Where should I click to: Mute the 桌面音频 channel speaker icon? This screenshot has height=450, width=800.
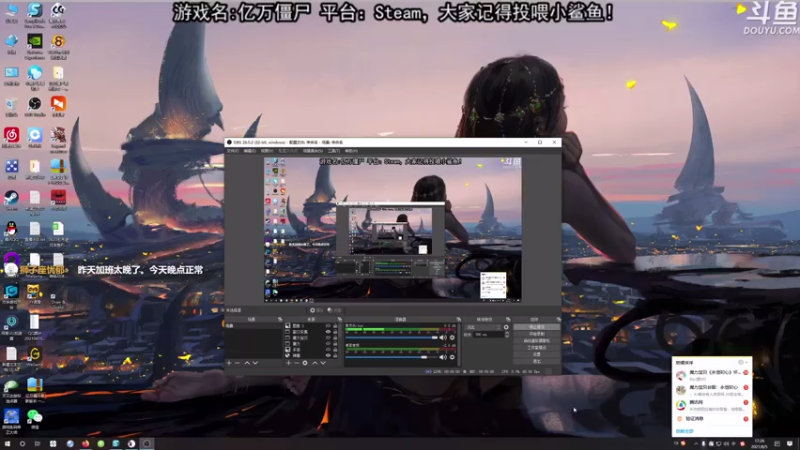443,357
